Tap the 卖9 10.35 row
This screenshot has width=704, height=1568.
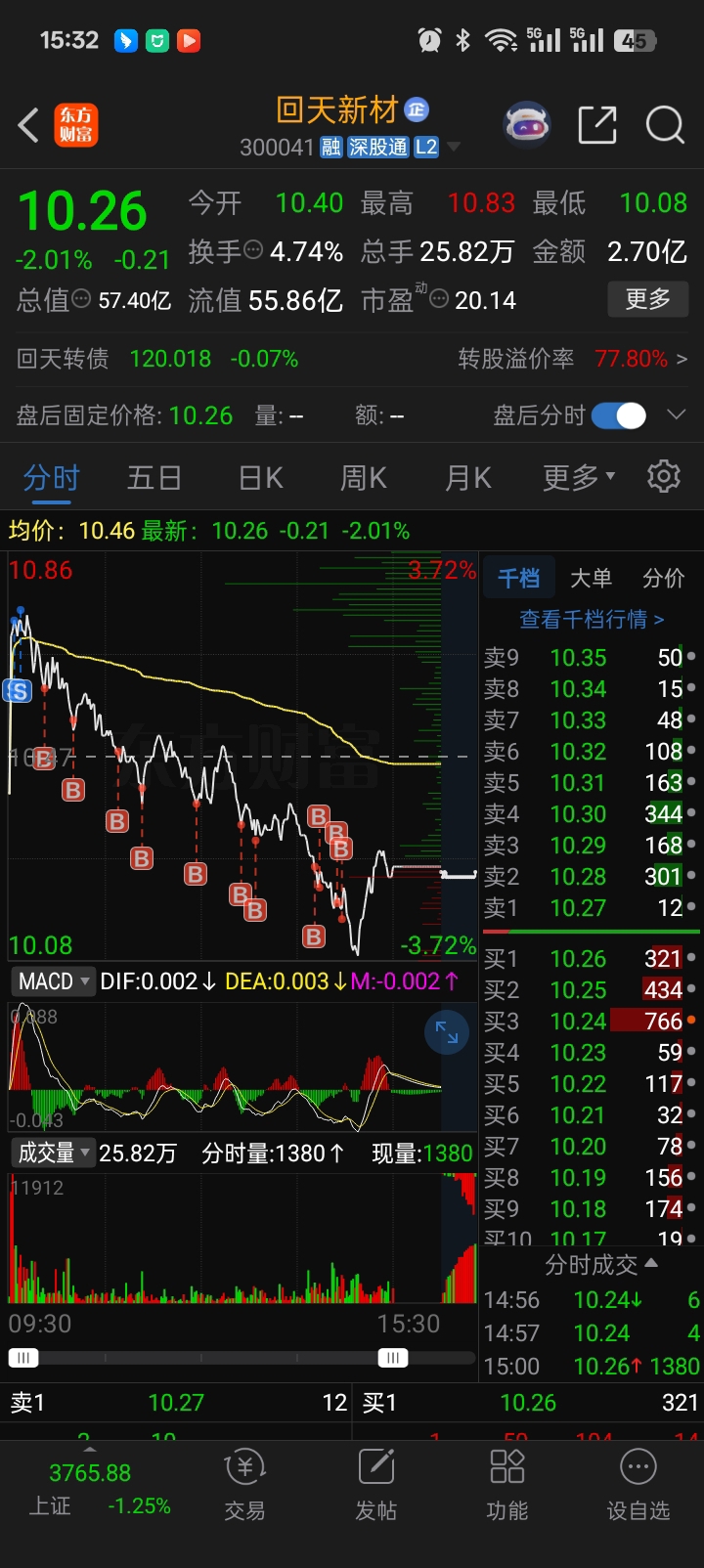click(x=591, y=658)
